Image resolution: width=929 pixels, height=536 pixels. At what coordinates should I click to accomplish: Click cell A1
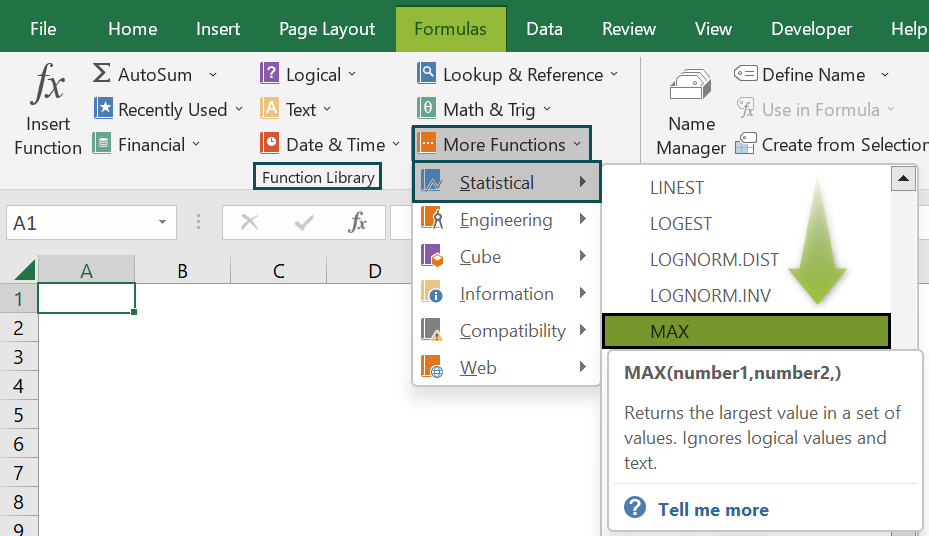click(87, 298)
